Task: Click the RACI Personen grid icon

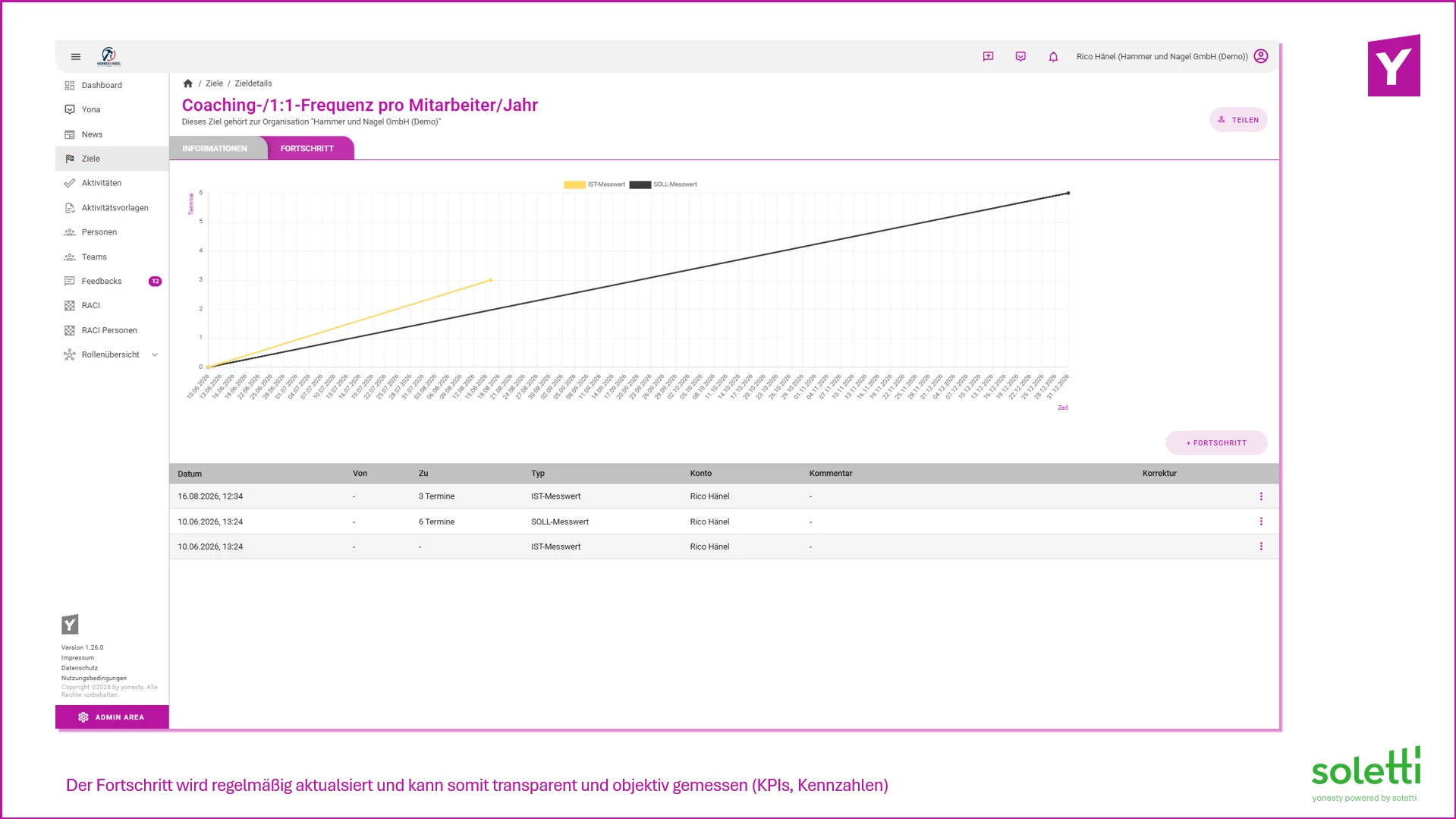Action: [x=70, y=330]
